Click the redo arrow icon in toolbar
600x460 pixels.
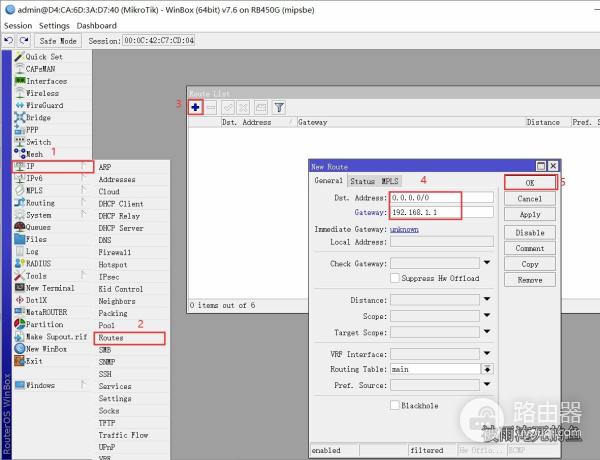coord(24,41)
